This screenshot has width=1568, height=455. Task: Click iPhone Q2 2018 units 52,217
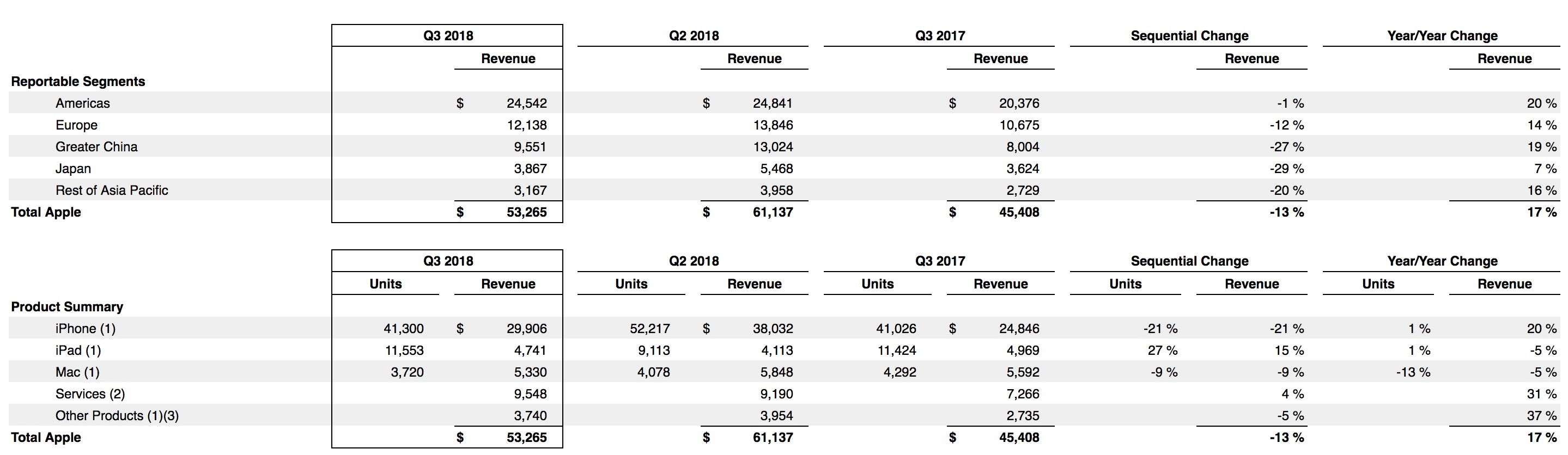(649, 329)
